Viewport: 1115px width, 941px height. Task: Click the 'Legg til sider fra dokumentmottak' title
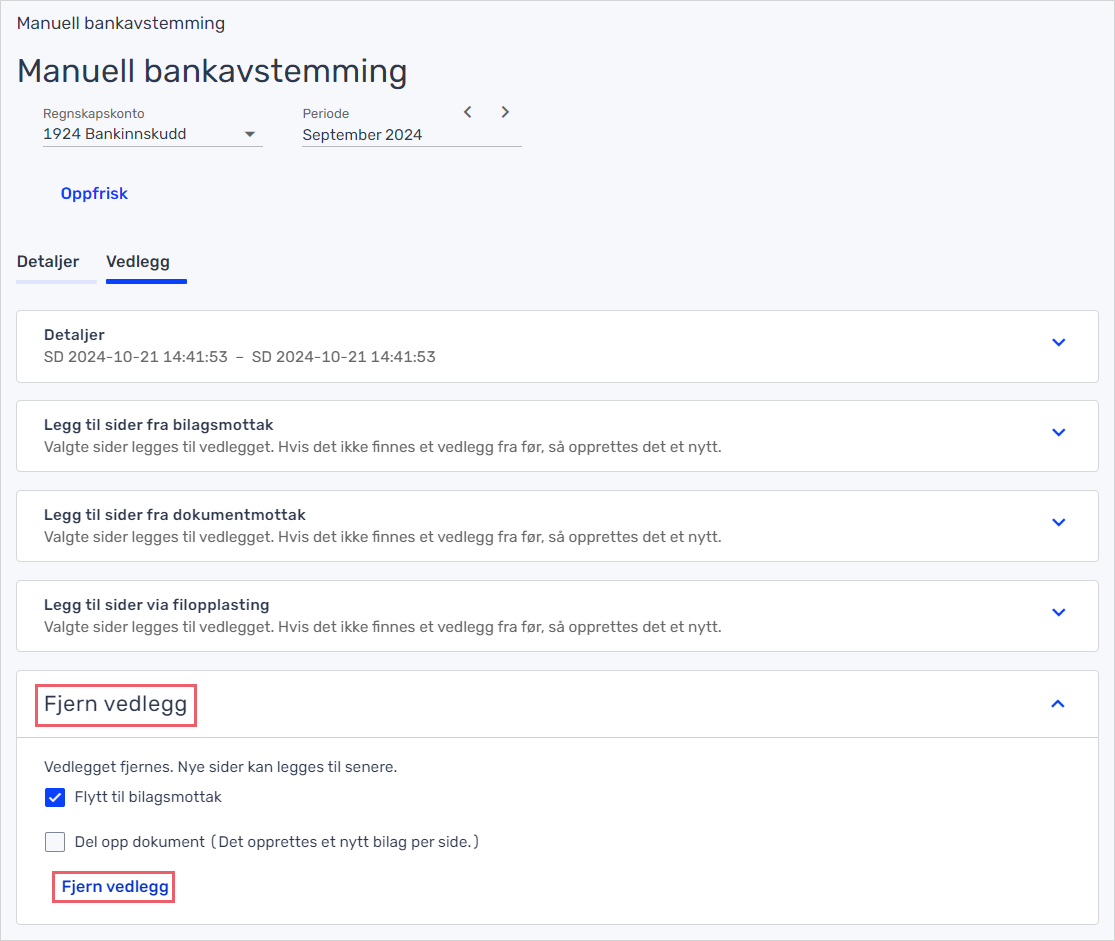(x=175, y=515)
